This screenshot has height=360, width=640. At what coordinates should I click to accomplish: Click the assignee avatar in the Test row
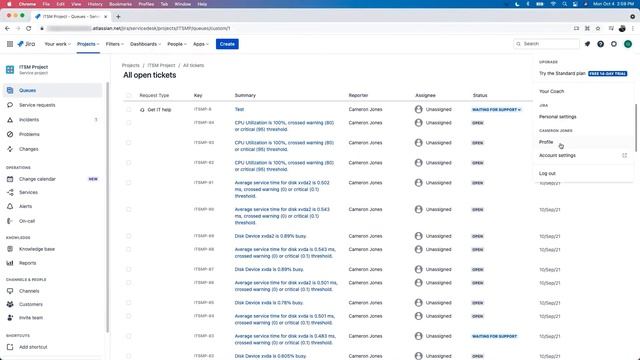[x=418, y=109]
